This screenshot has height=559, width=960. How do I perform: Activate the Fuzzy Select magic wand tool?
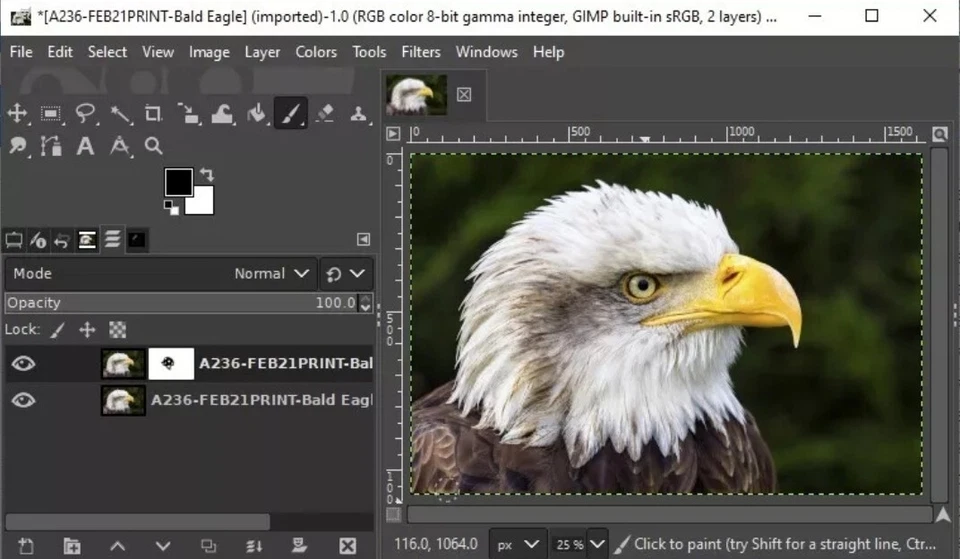pos(120,114)
